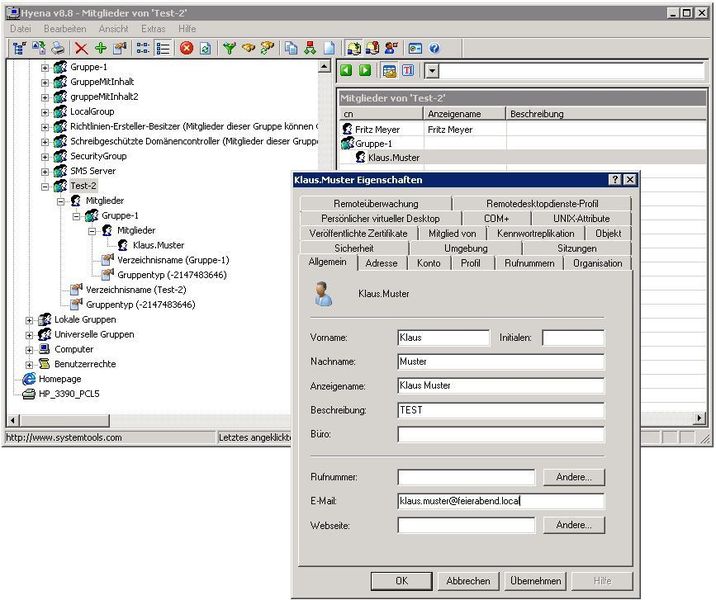Image resolution: width=716 pixels, height=600 pixels.
Task: Click the printer icon in toolbar
Action: click(58, 48)
